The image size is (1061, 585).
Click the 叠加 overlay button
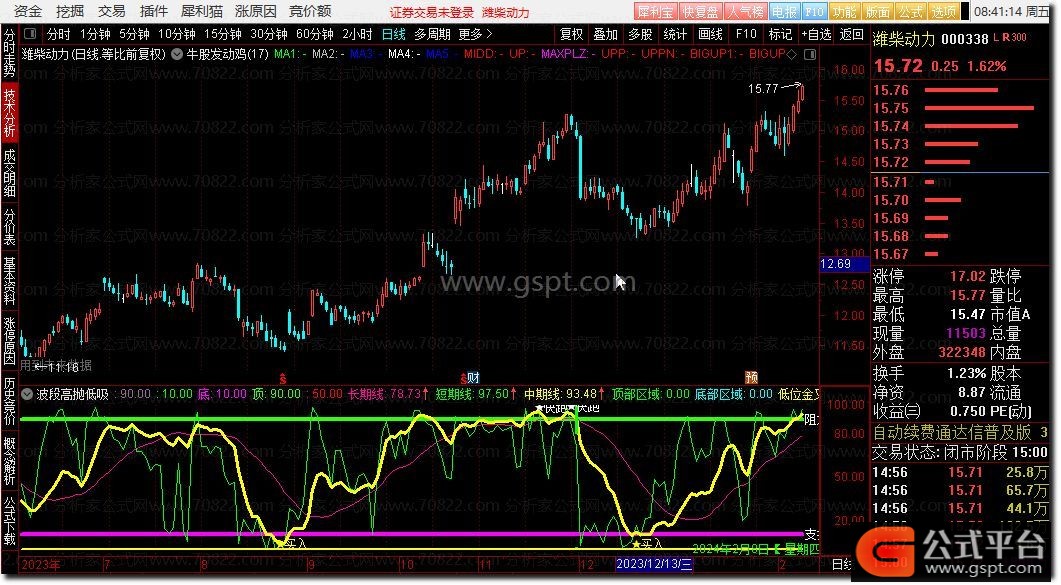tap(606, 34)
